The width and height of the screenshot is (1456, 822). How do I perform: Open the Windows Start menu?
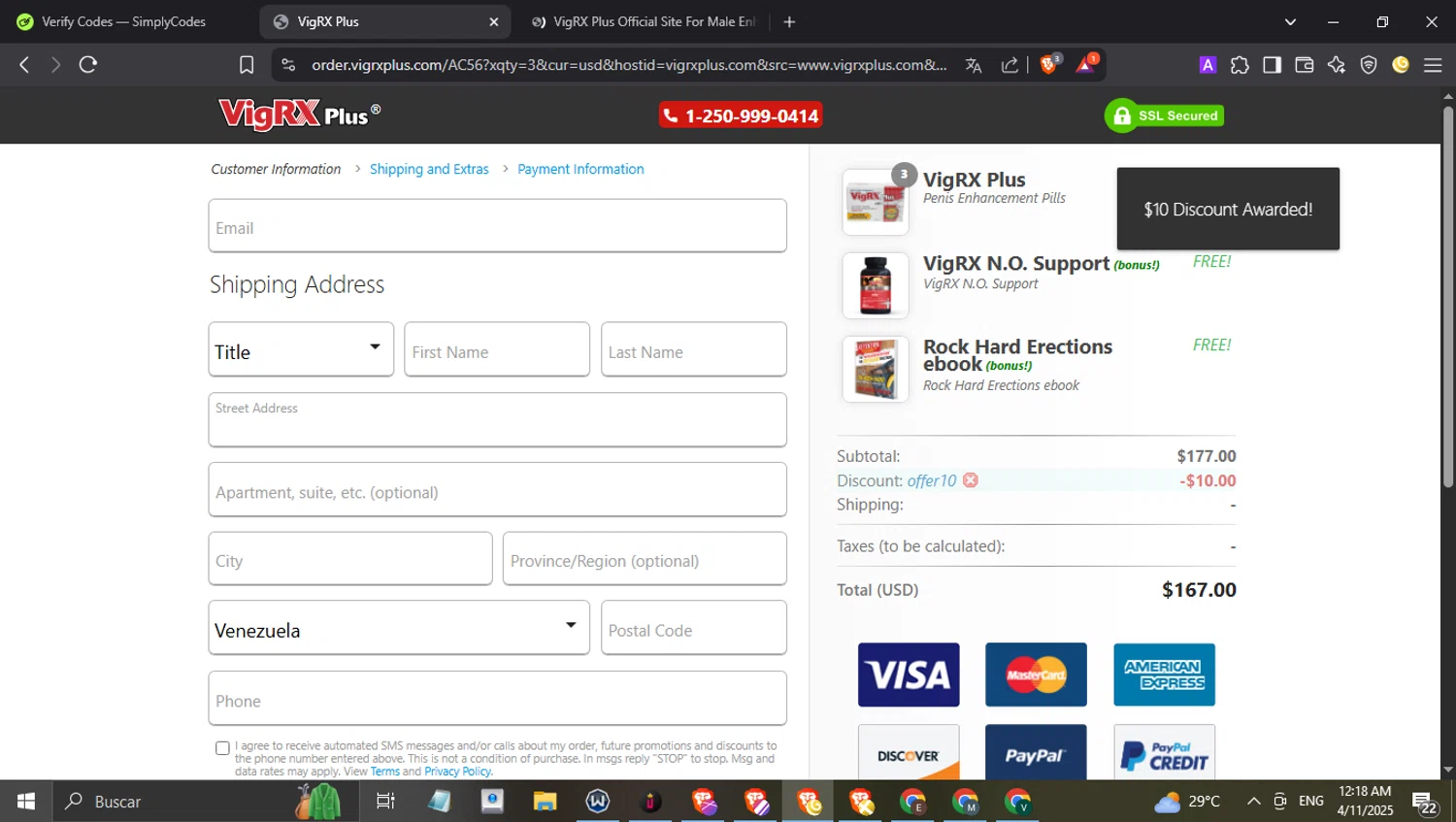point(26,802)
